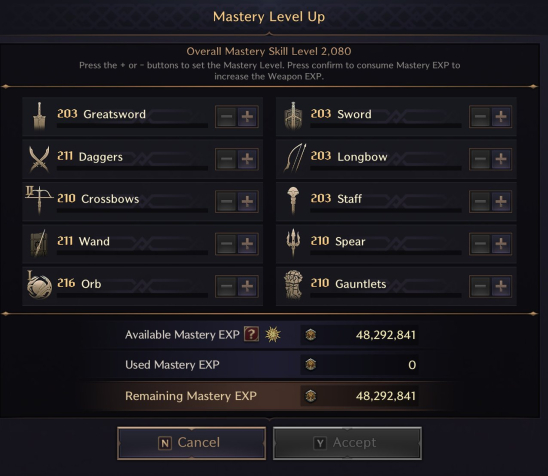Viewport: 548px width, 476px height.
Task: Increase Sword mastery level with plus
Action: click(x=501, y=117)
